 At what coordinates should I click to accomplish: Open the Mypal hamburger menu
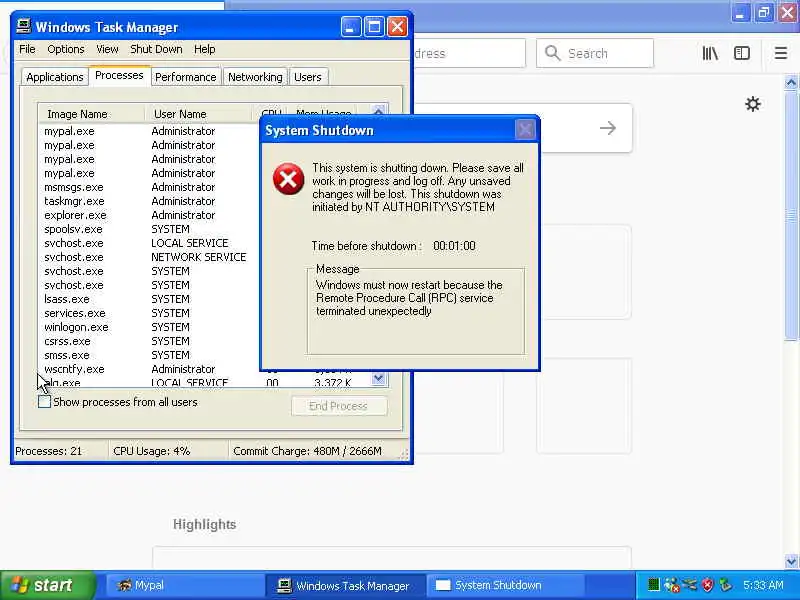(x=781, y=53)
